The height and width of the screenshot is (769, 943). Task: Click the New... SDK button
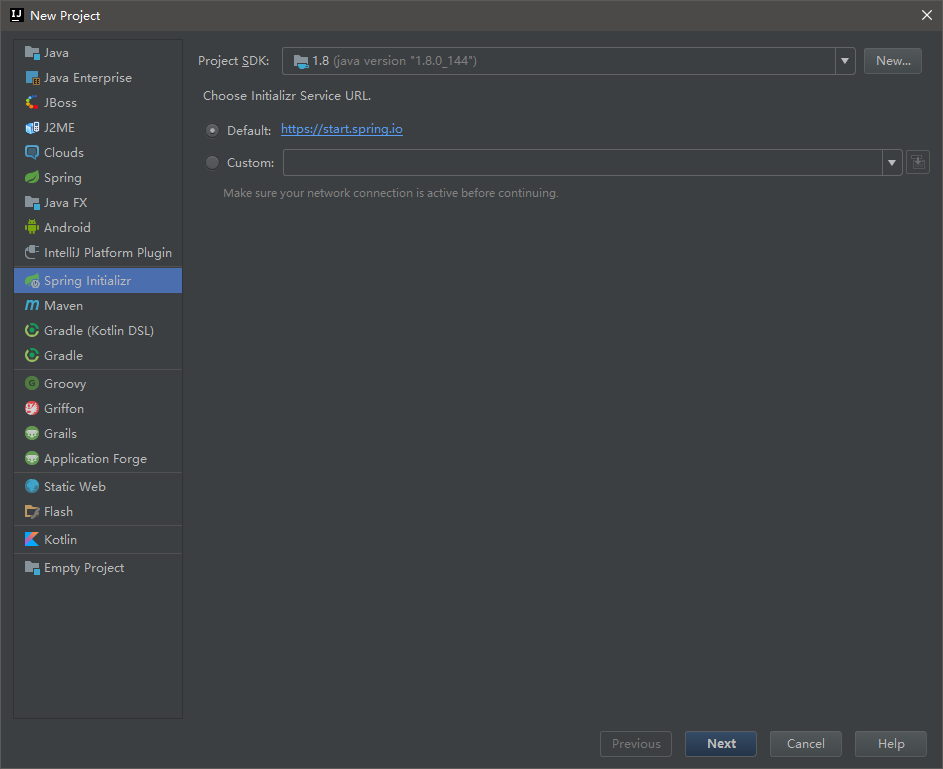893,61
